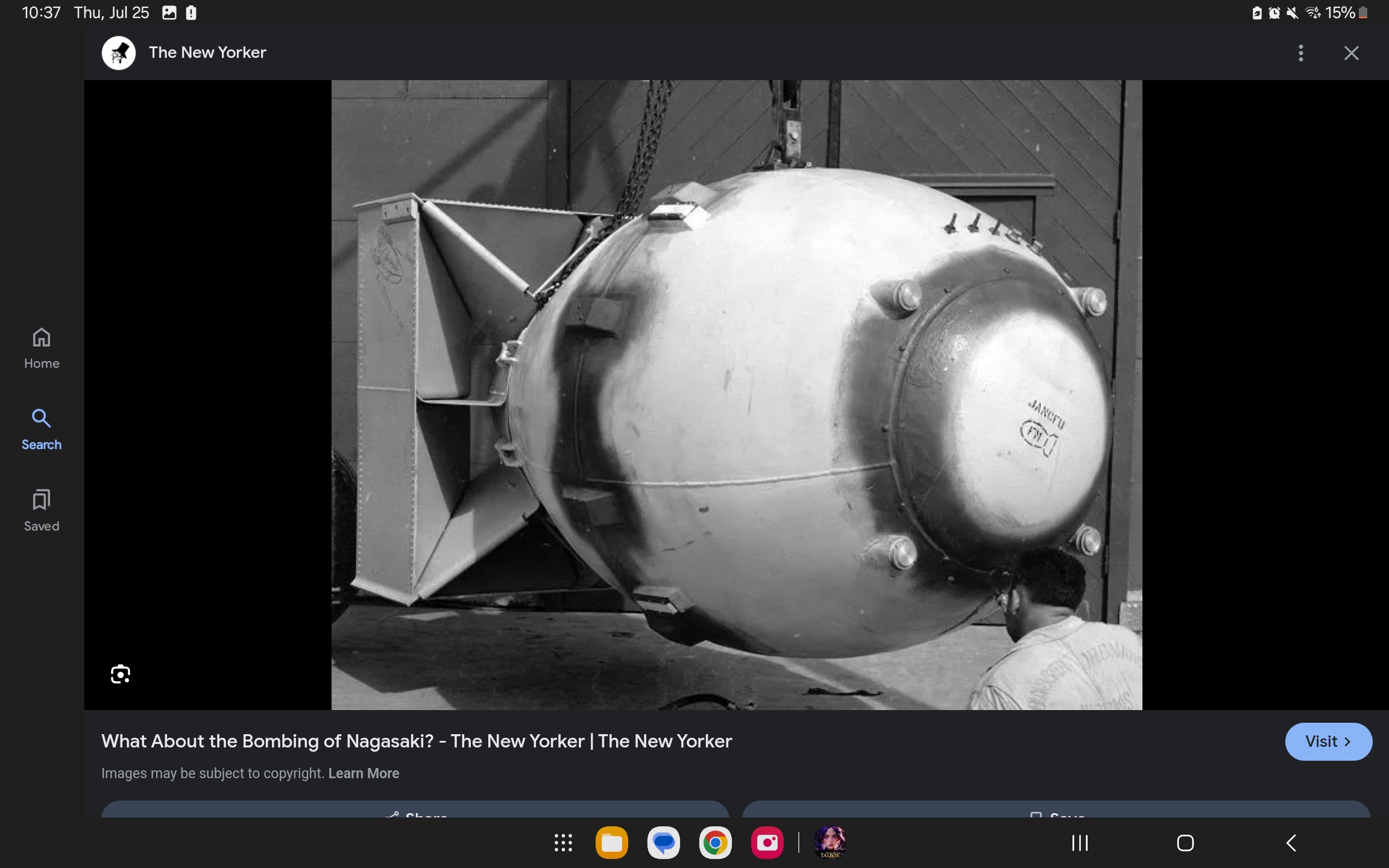
Task: Tap the Google Lens icon on image
Action: (121, 674)
